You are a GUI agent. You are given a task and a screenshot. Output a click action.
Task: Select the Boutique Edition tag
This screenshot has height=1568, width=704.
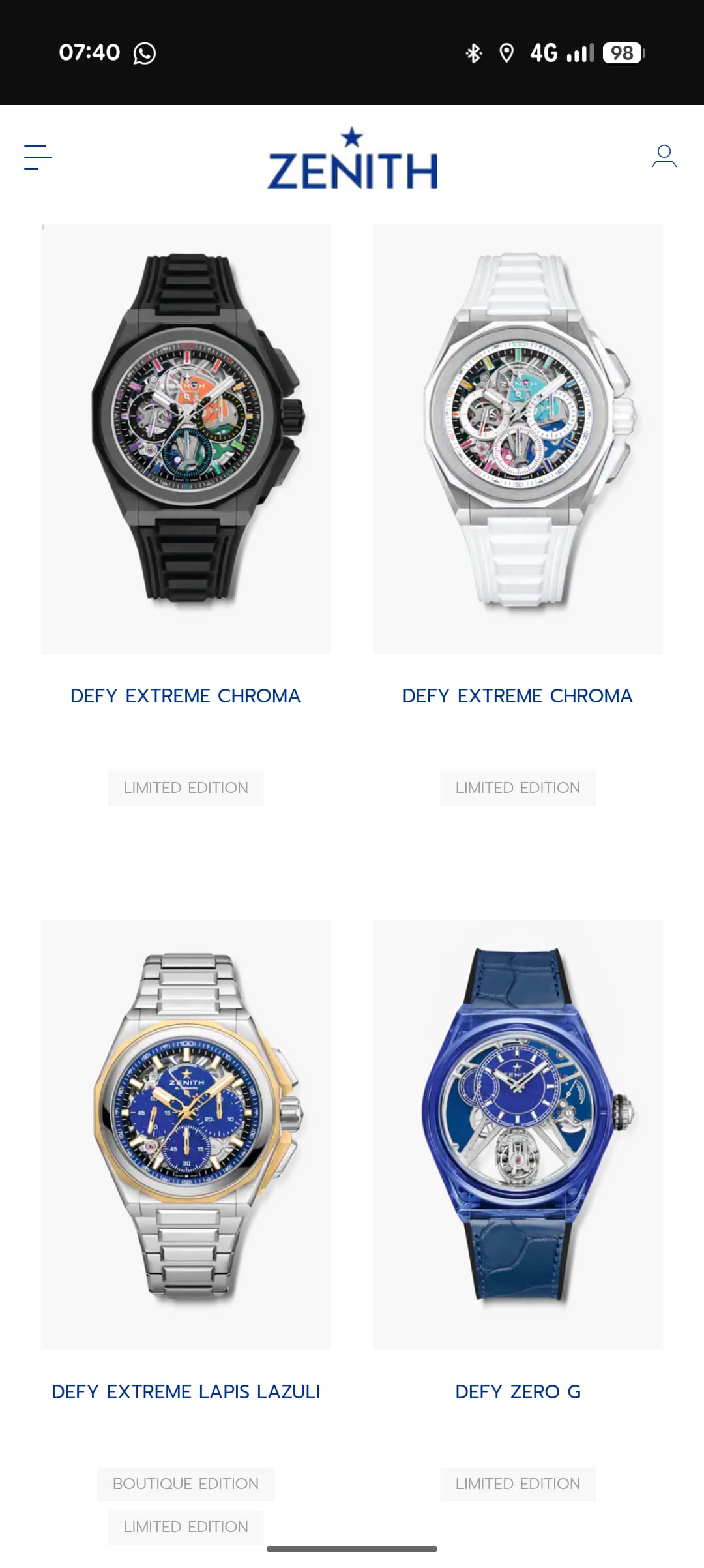tap(186, 1484)
